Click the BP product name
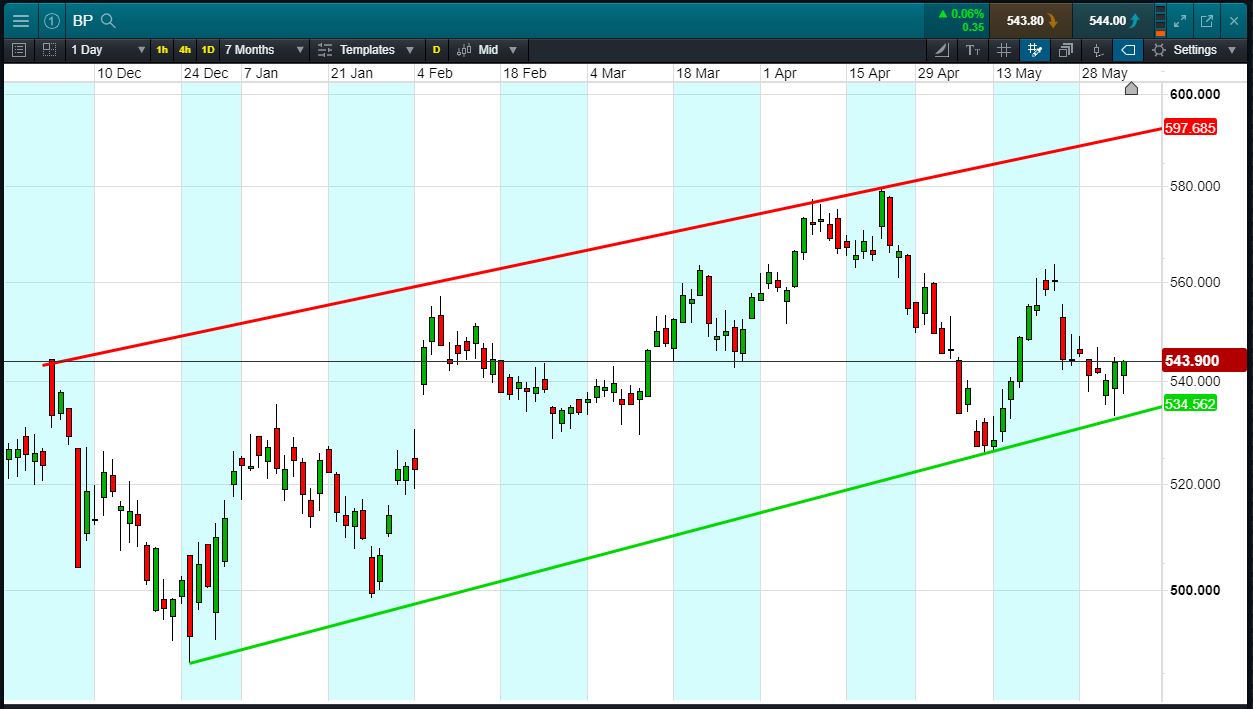 82,20
